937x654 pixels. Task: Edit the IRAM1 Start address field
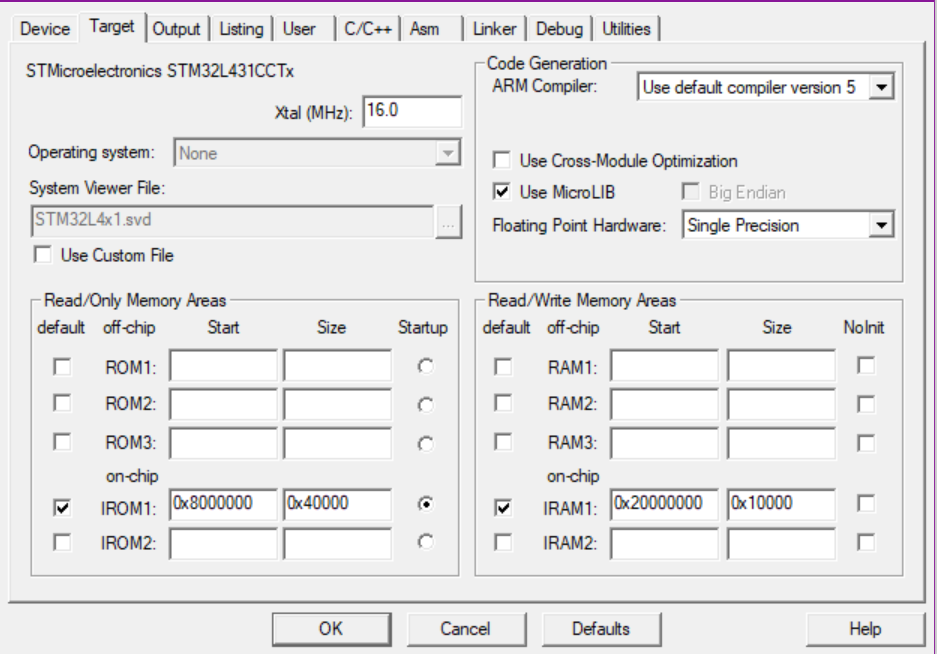click(665, 504)
